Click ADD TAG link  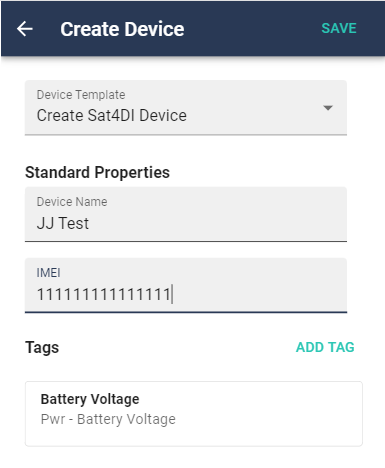[325, 347]
